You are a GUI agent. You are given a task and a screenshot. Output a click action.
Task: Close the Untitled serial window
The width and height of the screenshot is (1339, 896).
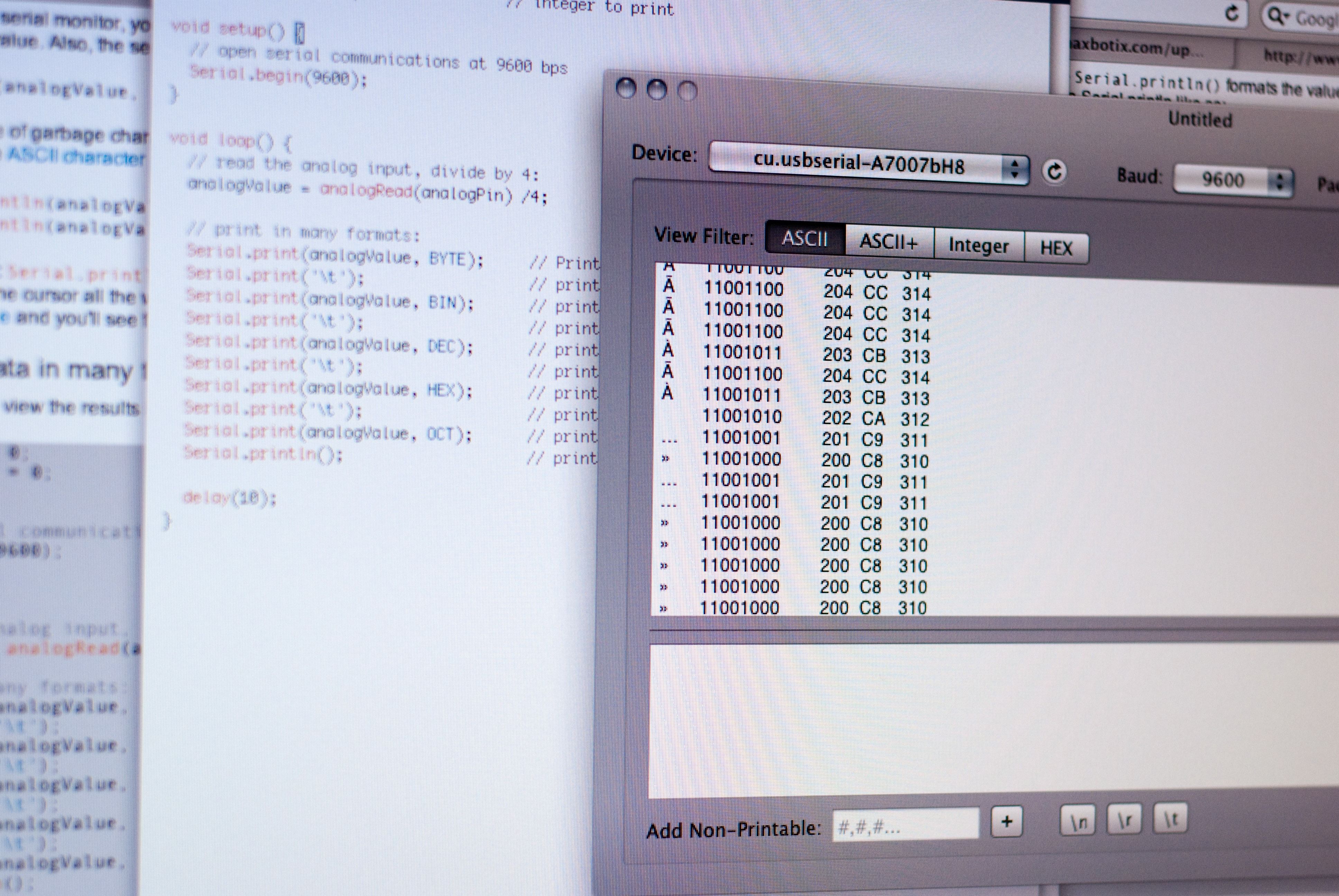626,88
